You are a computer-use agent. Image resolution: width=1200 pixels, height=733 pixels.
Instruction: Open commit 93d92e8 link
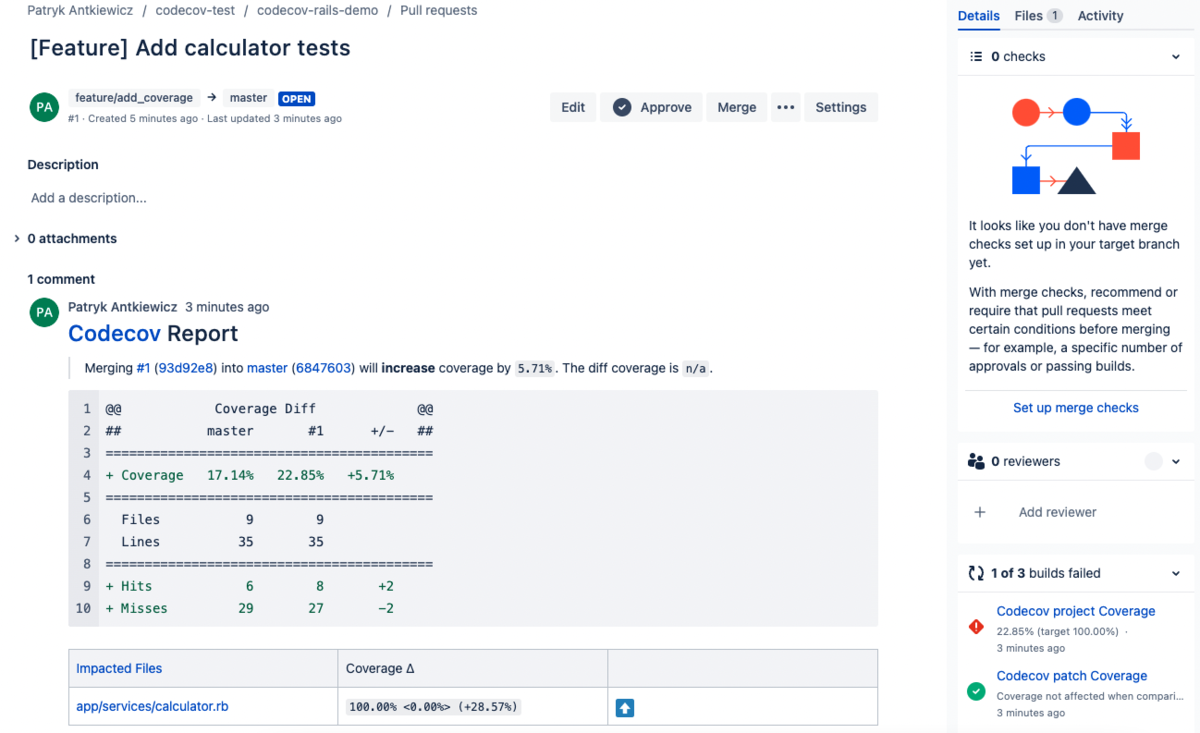pos(185,368)
